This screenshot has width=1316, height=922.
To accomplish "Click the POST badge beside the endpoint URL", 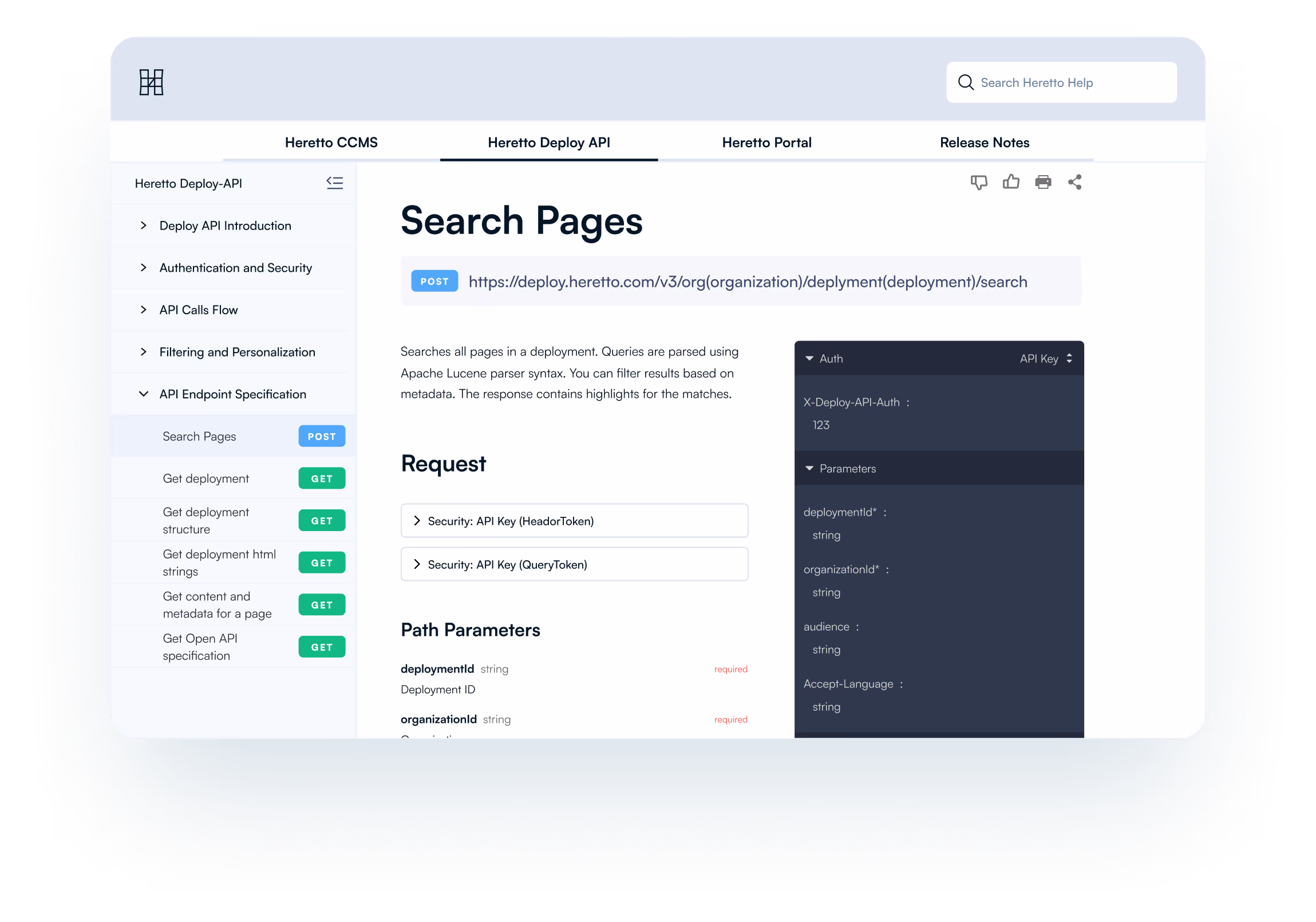I will tap(434, 282).
